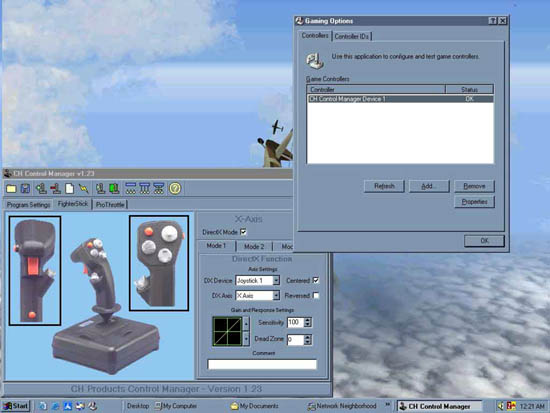Click the Dead Zone value field

pyautogui.click(x=295, y=340)
